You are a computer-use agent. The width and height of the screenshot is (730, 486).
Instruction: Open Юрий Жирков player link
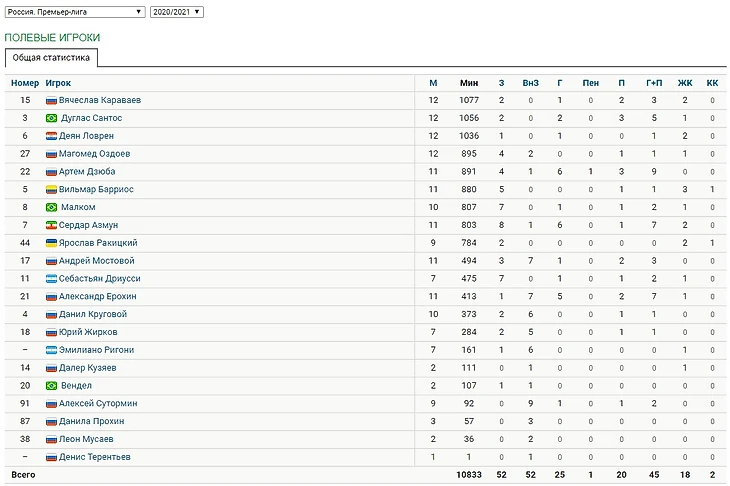point(88,332)
